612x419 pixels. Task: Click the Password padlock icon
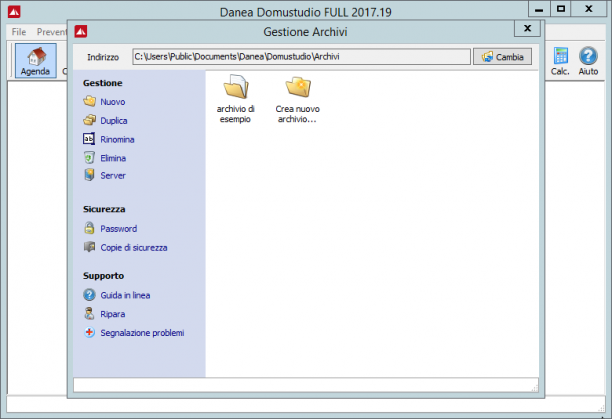point(89,228)
